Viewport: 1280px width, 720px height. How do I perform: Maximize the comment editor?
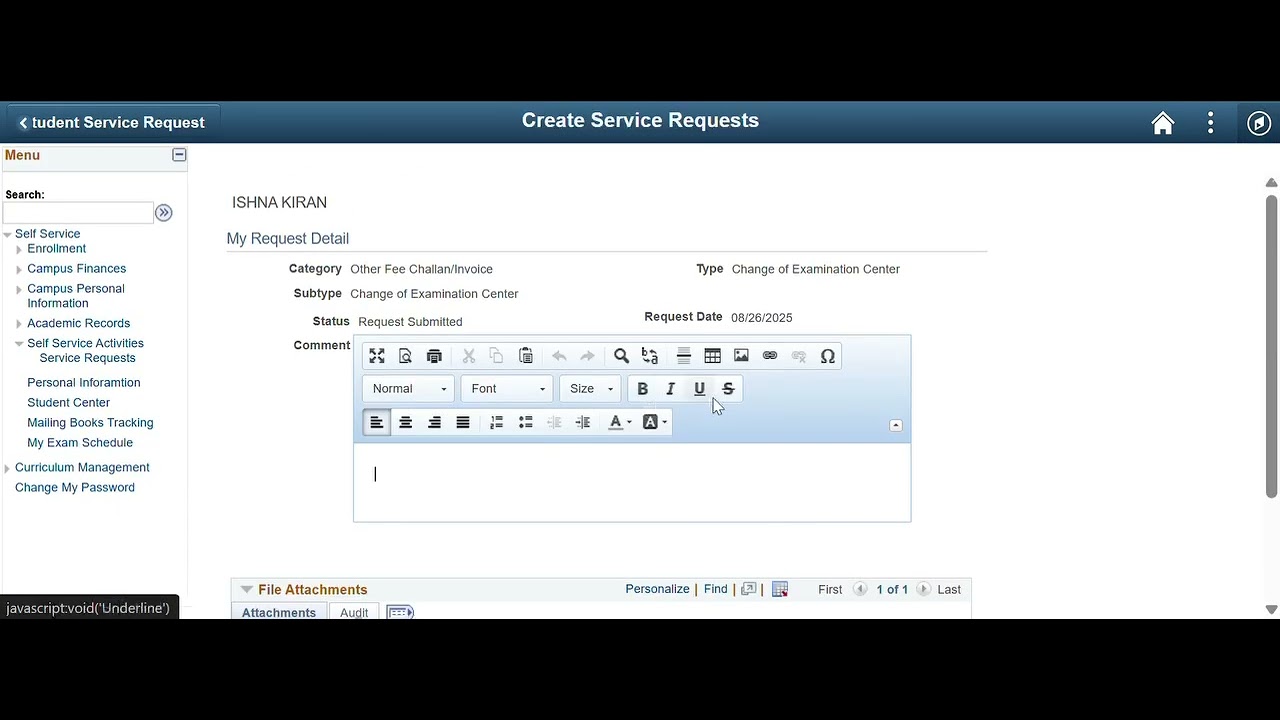tap(377, 356)
